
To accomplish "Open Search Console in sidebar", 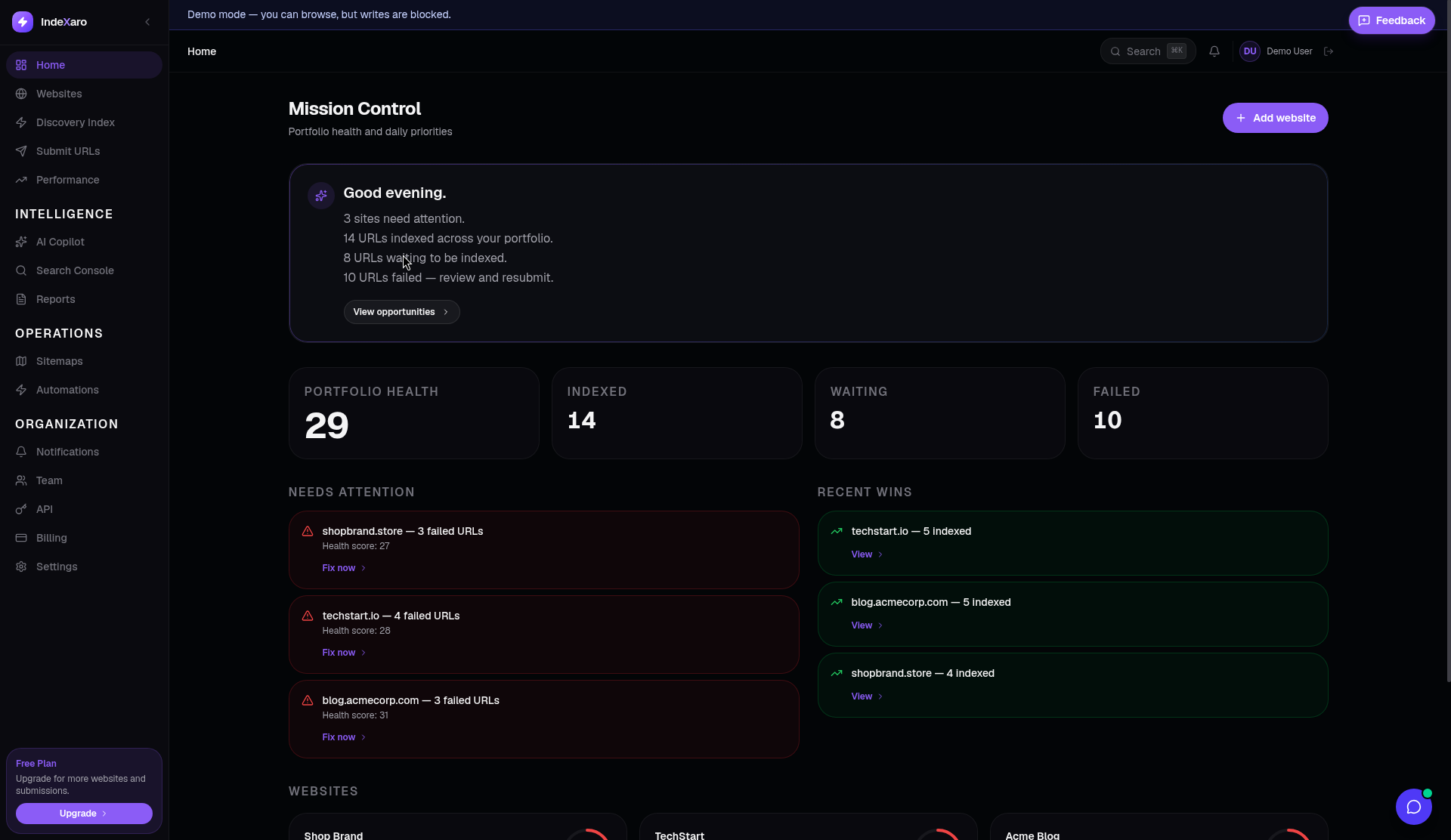I will click(x=84, y=270).
